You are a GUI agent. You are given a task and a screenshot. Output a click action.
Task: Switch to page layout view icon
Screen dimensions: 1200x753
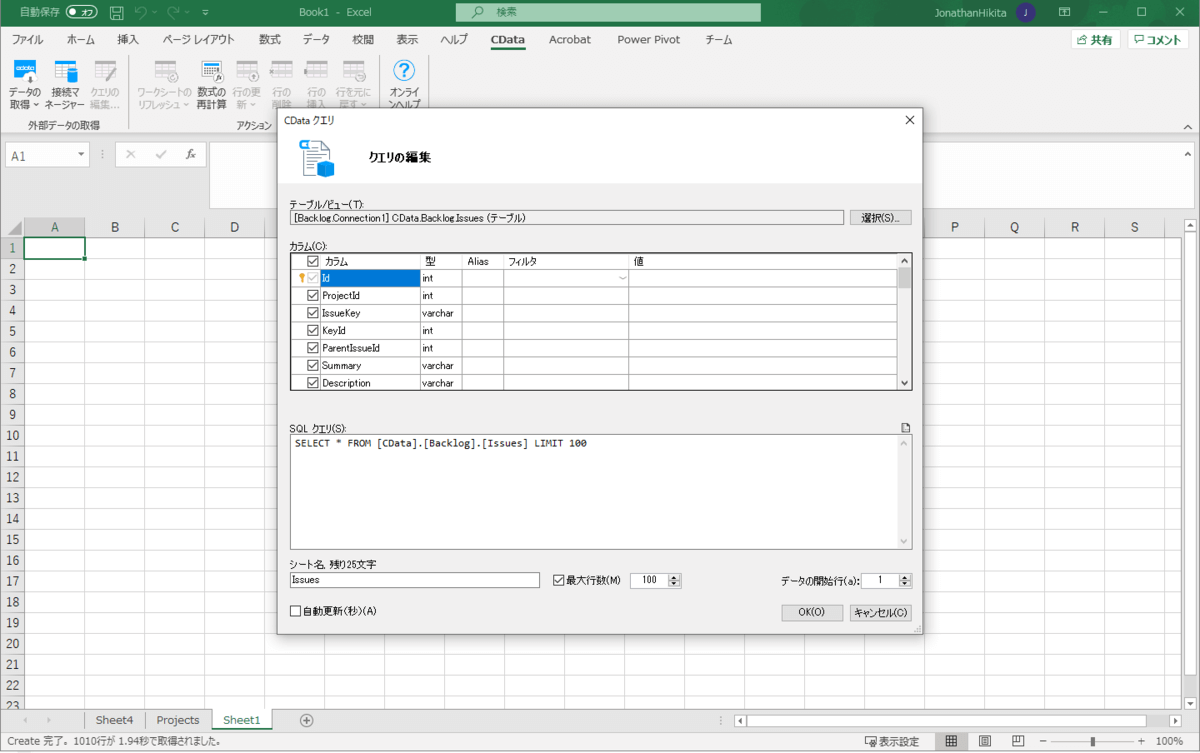[x=986, y=741]
